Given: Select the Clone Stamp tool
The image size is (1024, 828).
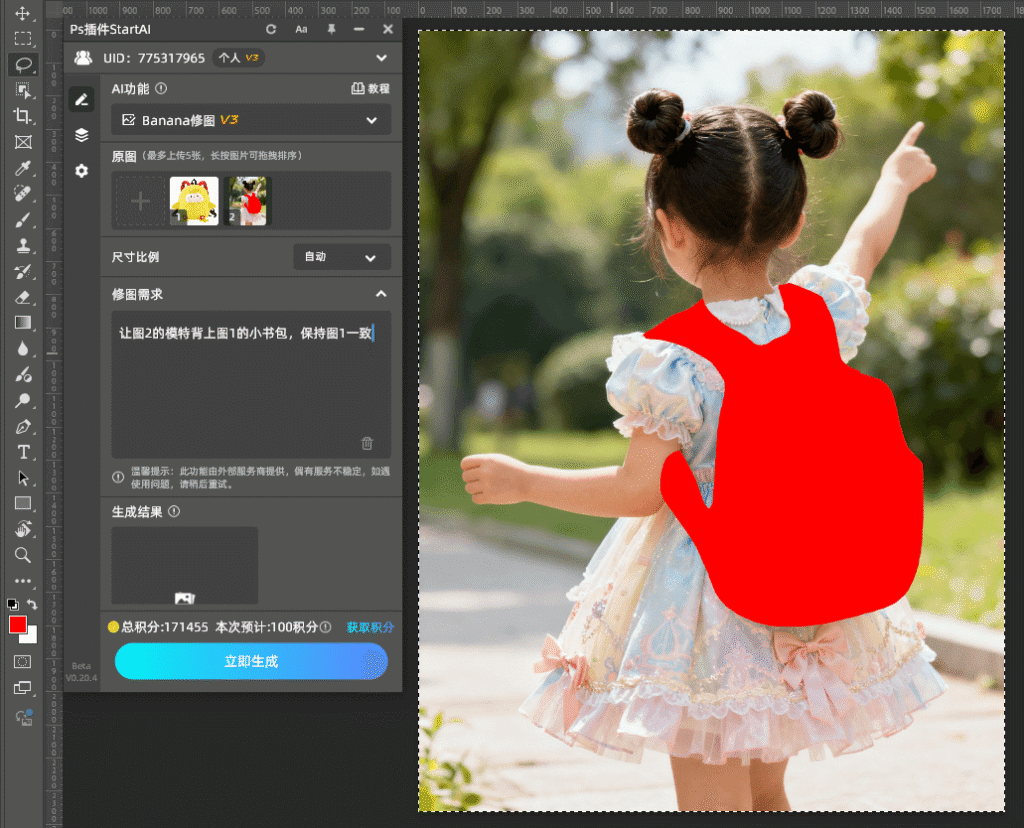Looking at the screenshot, I should coord(23,245).
